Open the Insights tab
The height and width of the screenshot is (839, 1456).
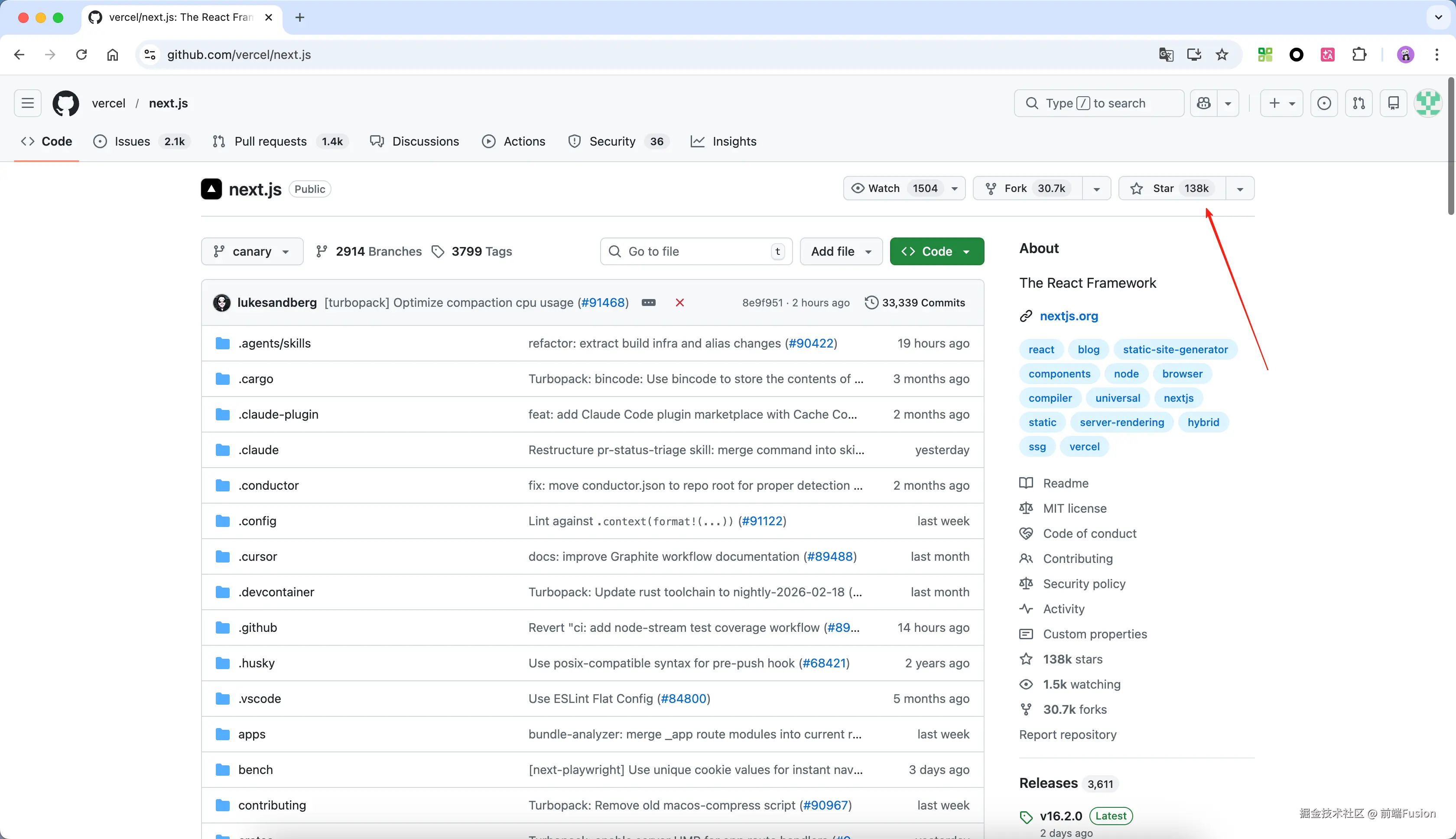[x=723, y=141]
